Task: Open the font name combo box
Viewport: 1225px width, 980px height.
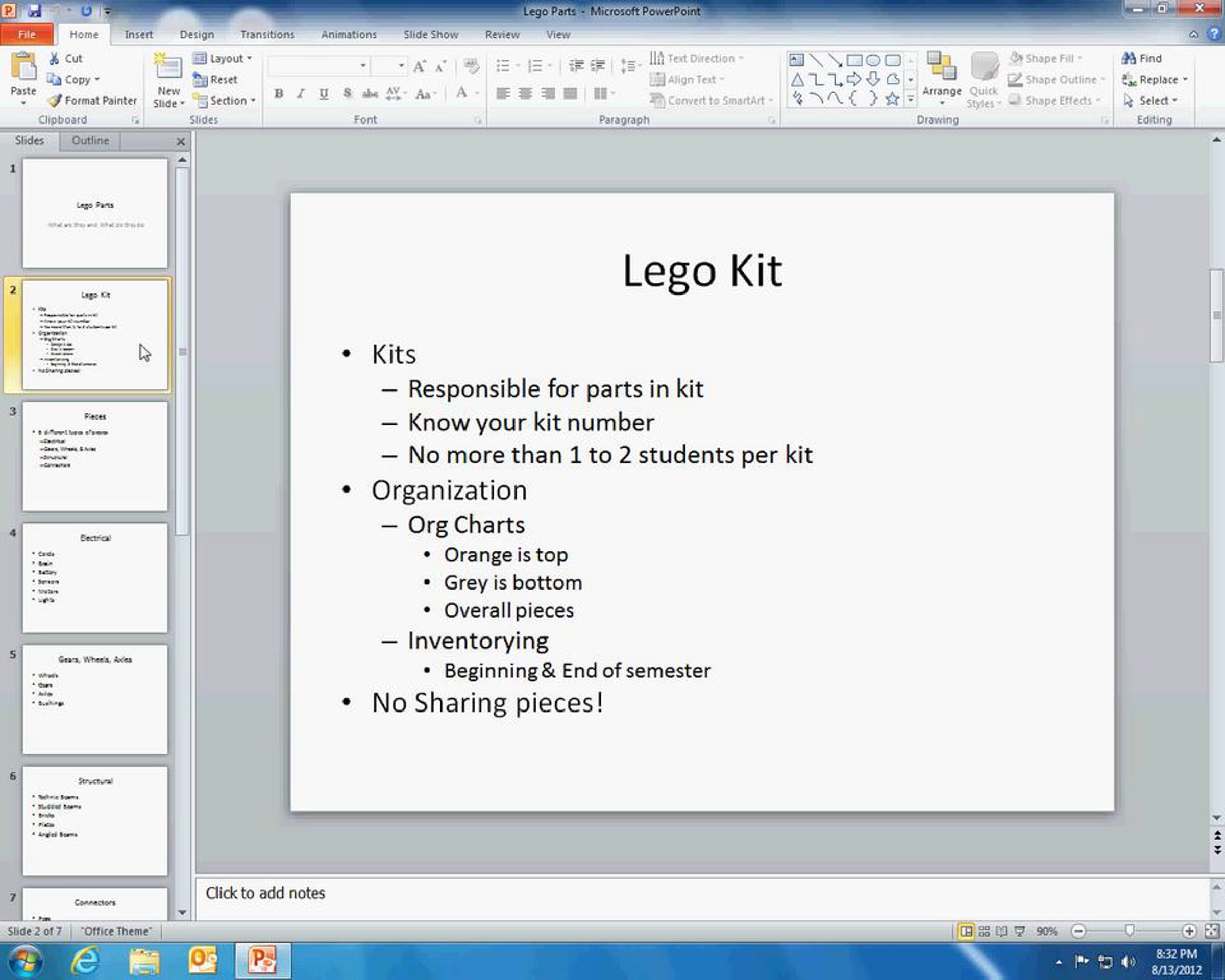Action: 318,66
